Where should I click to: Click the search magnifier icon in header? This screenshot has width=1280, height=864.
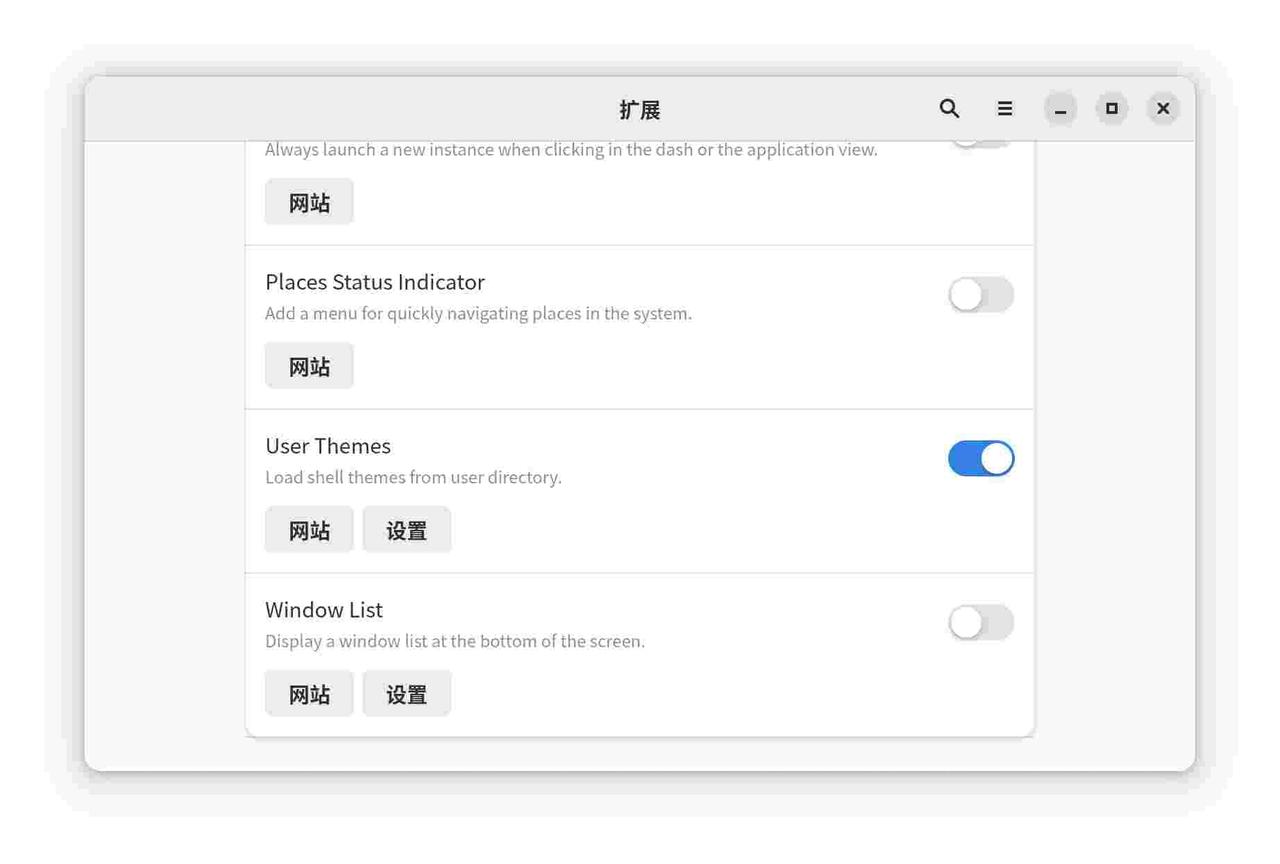pyautogui.click(x=949, y=108)
